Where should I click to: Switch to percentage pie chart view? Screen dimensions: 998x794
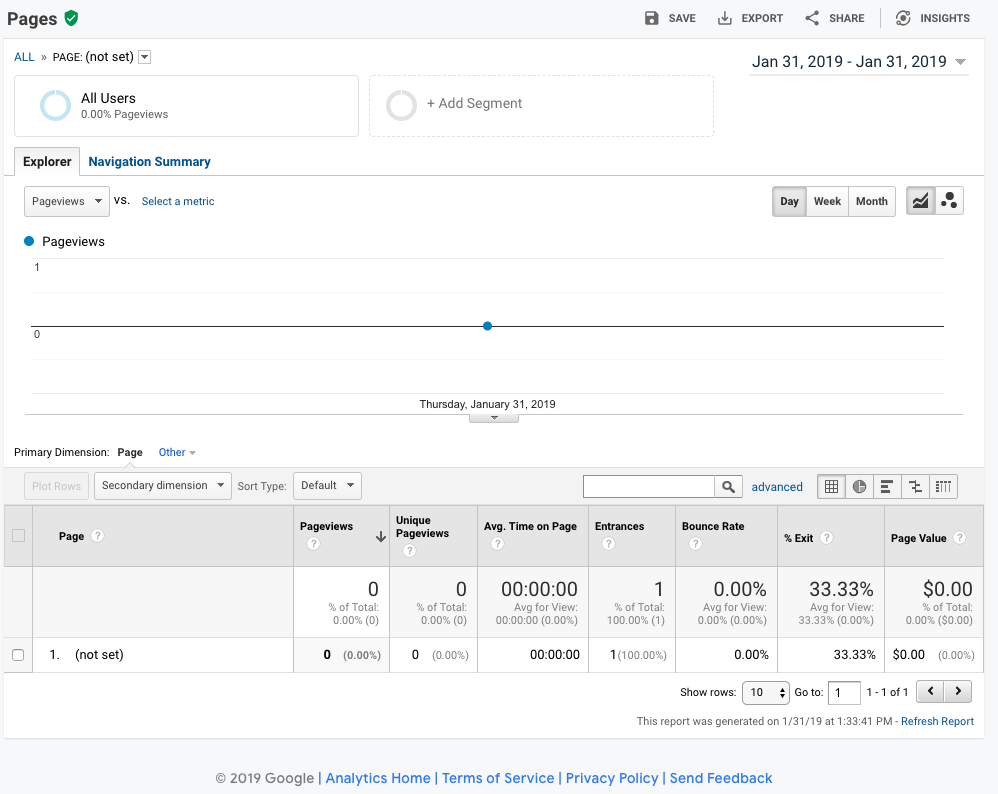tap(859, 486)
